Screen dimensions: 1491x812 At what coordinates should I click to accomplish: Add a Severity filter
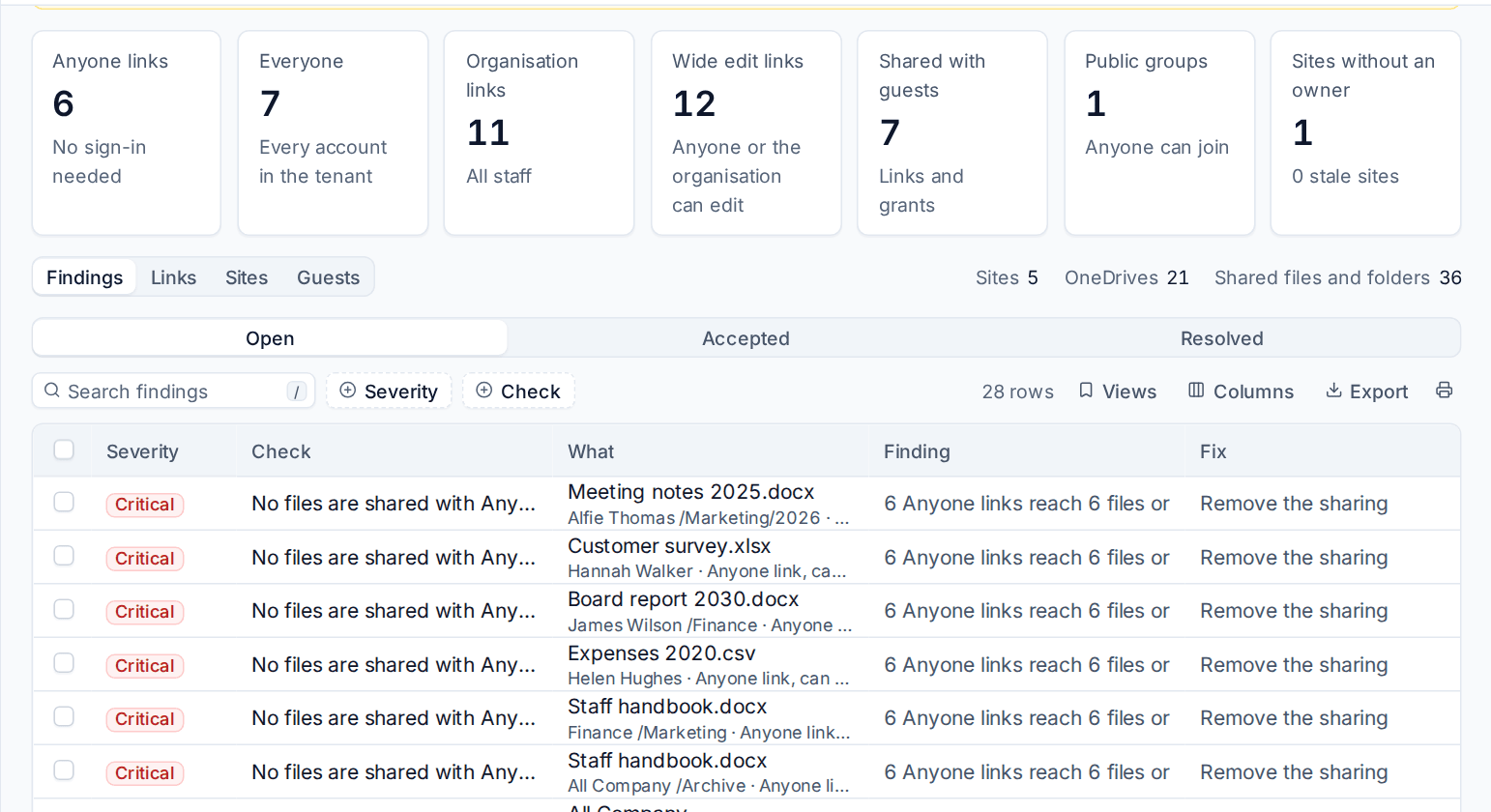click(x=389, y=391)
